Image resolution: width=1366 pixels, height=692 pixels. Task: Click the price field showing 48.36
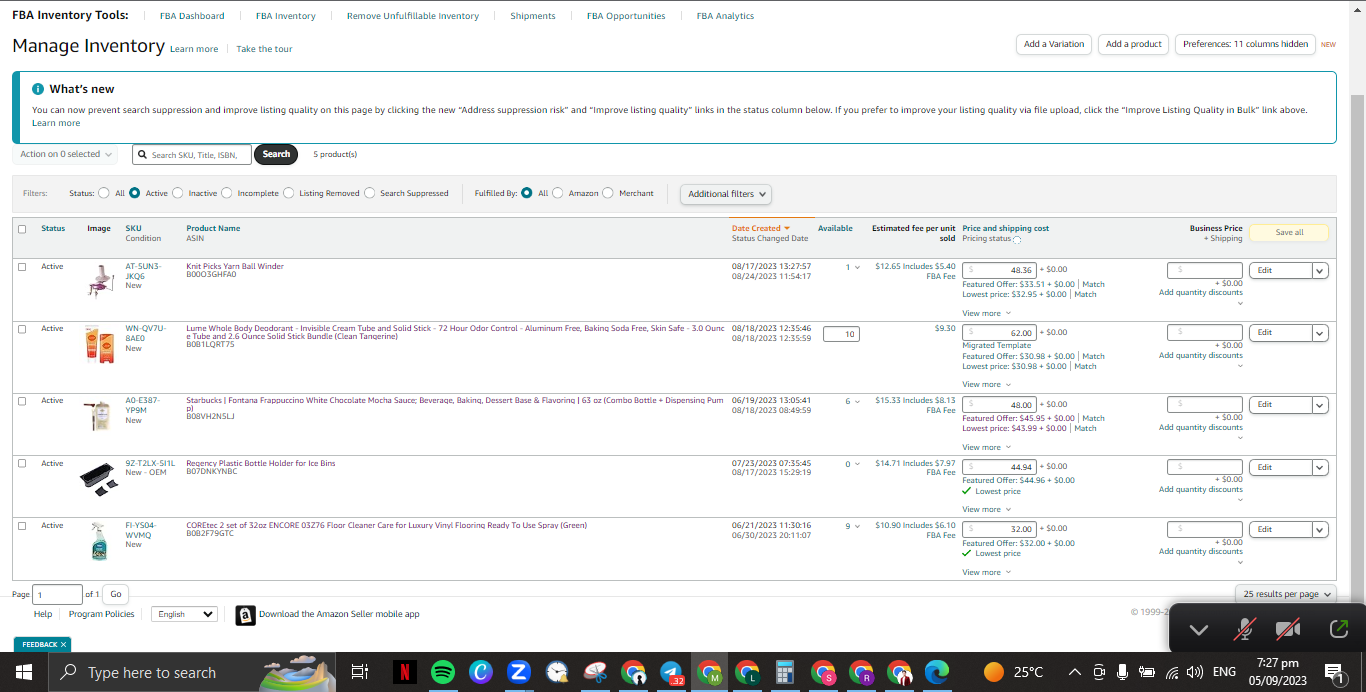click(1000, 270)
